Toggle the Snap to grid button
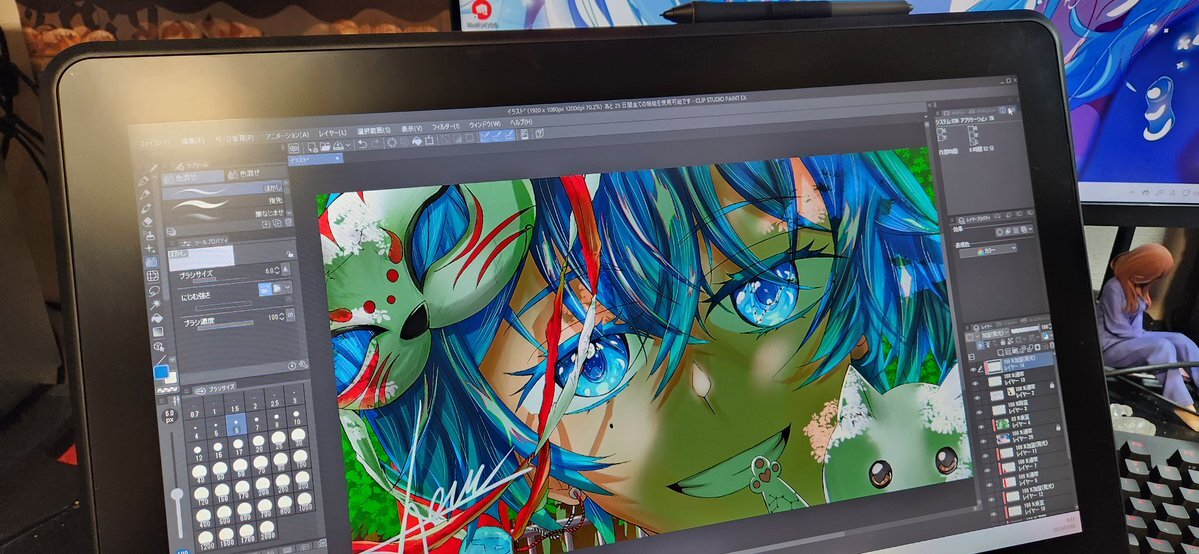The height and width of the screenshot is (554, 1199). click(511, 135)
